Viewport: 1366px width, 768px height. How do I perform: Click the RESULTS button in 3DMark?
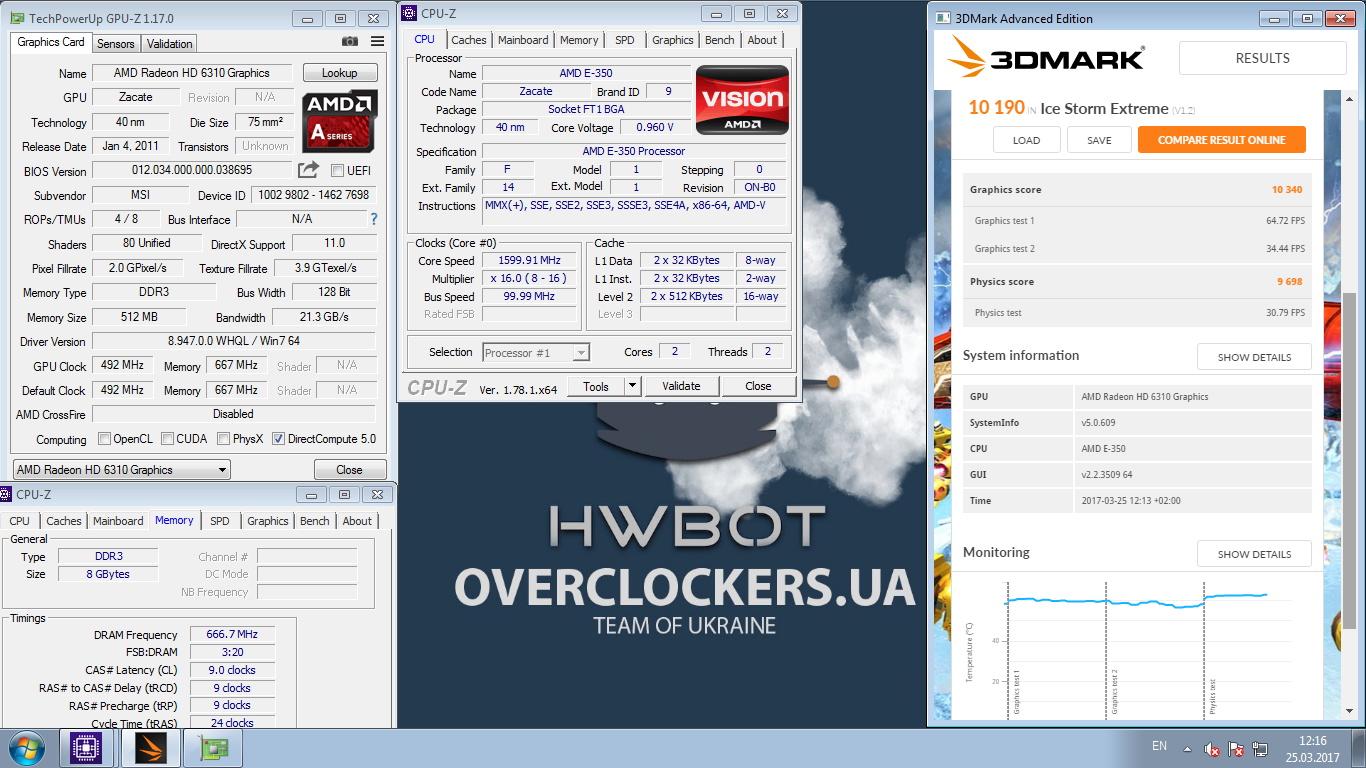(x=1262, y=58)
